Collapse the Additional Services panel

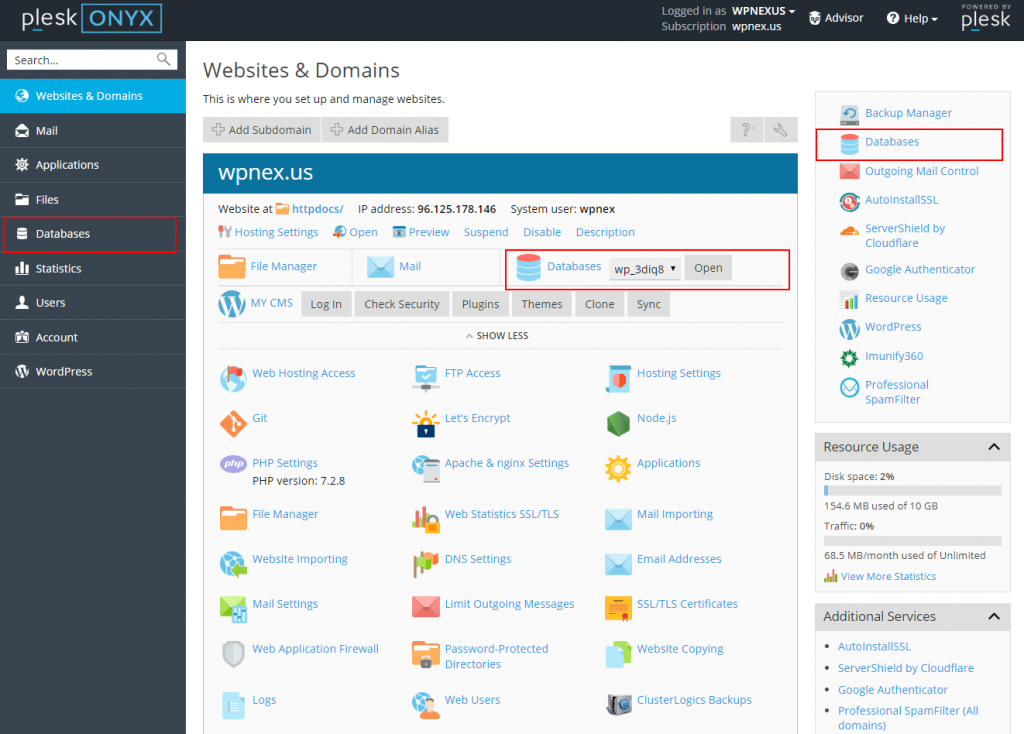[x=993, y=616]
